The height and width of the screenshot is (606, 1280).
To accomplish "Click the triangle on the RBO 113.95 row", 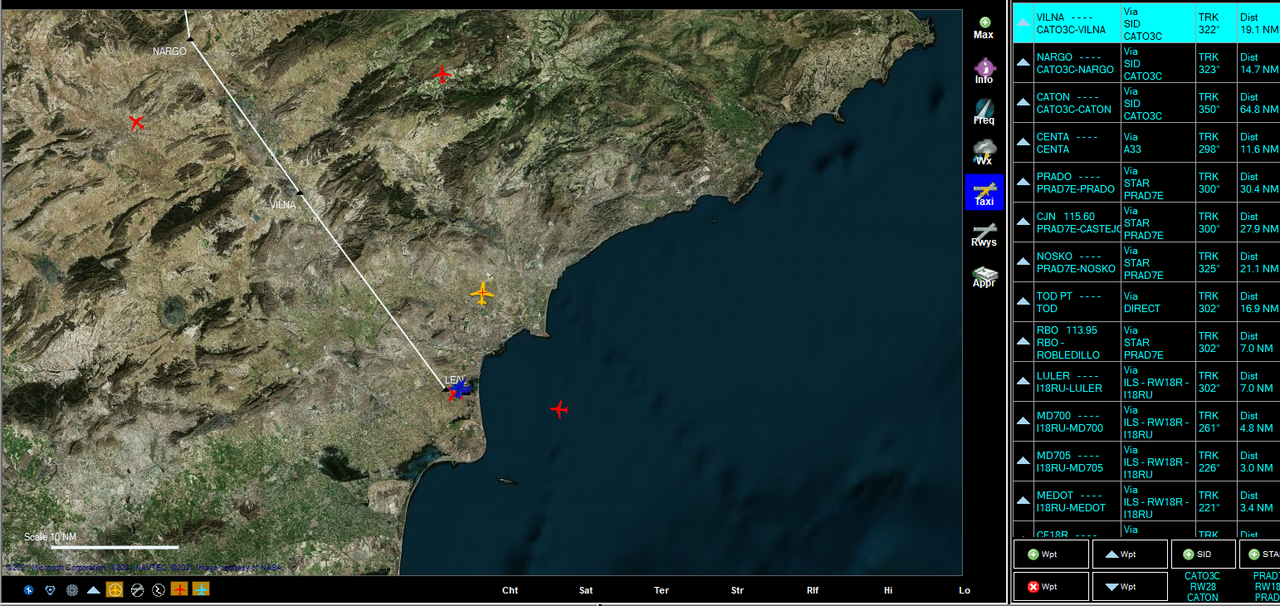I will click(x=1023, y=341).
